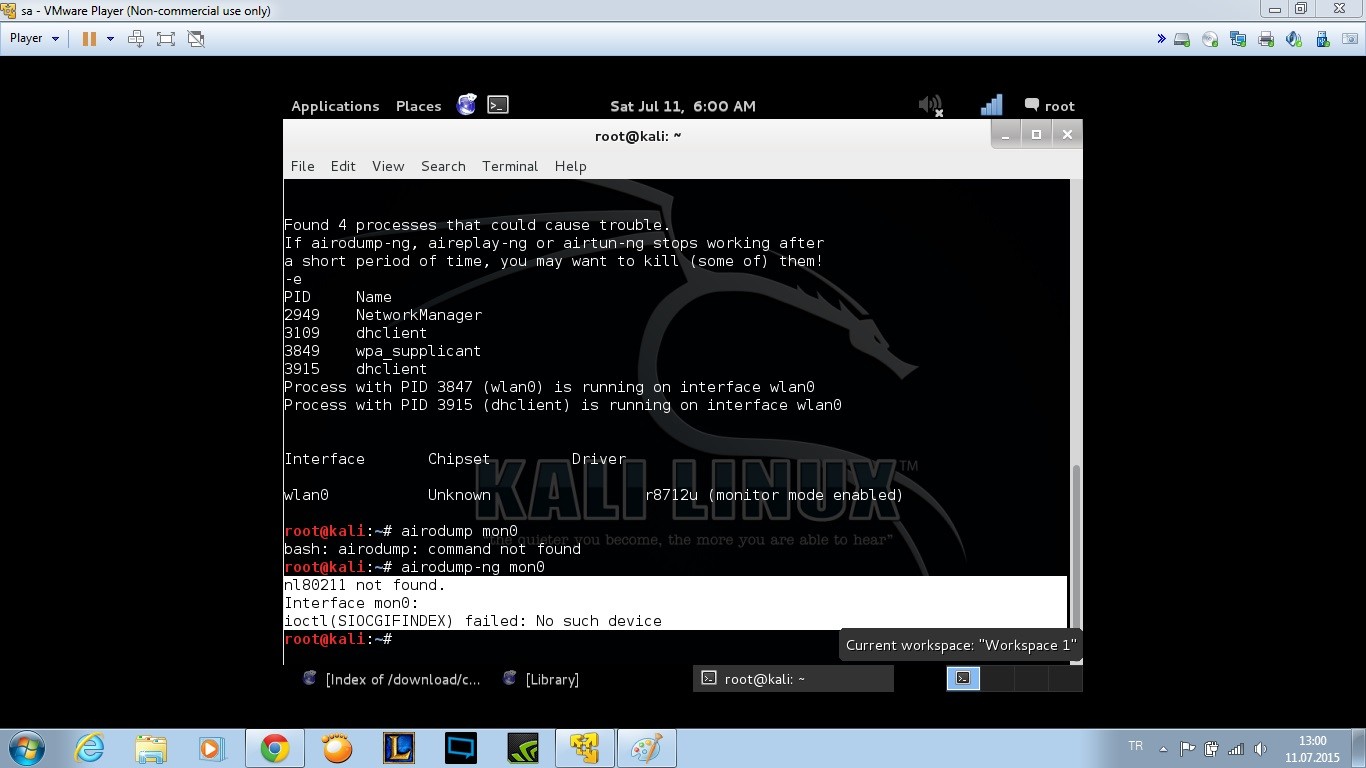Click the CD/DVD drive device icon
The image size is (1366, 768).
(x=1210, y=39)
